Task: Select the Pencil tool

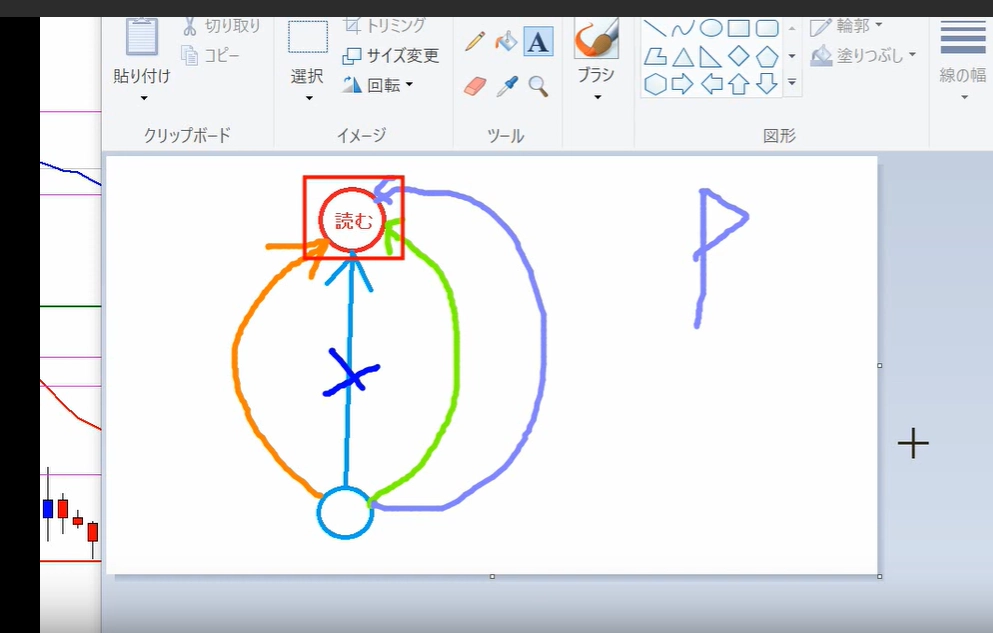Action: [x=475, y=41]
